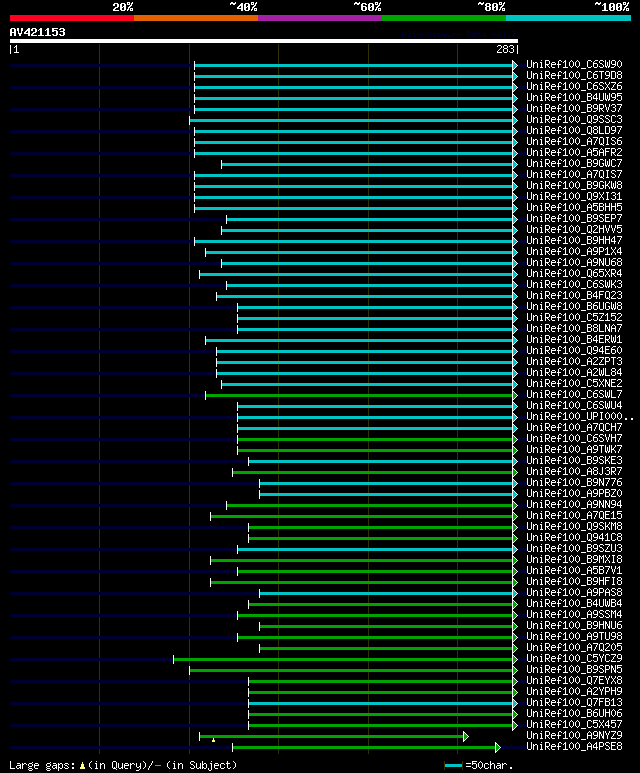The width and height of the screenshot is (640, 773).
Task: Click the AV421153 query name
Action: 37,33
